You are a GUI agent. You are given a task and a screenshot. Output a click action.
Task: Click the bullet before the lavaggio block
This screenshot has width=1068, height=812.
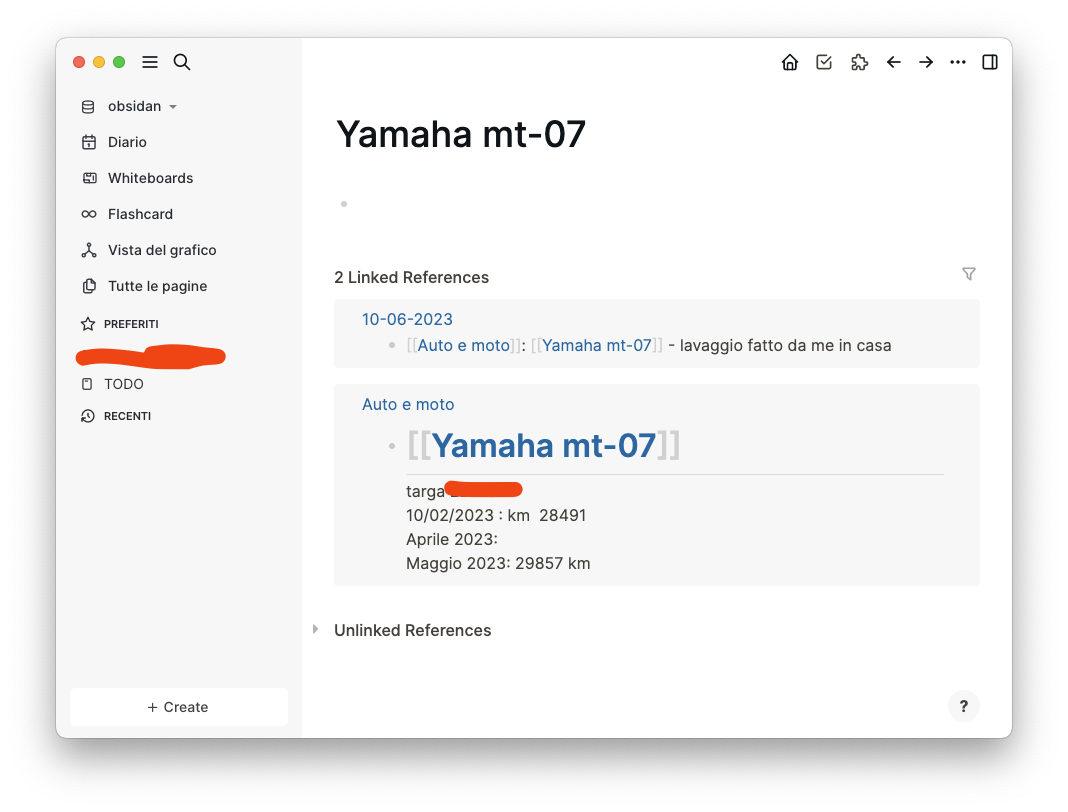(392, 345)
